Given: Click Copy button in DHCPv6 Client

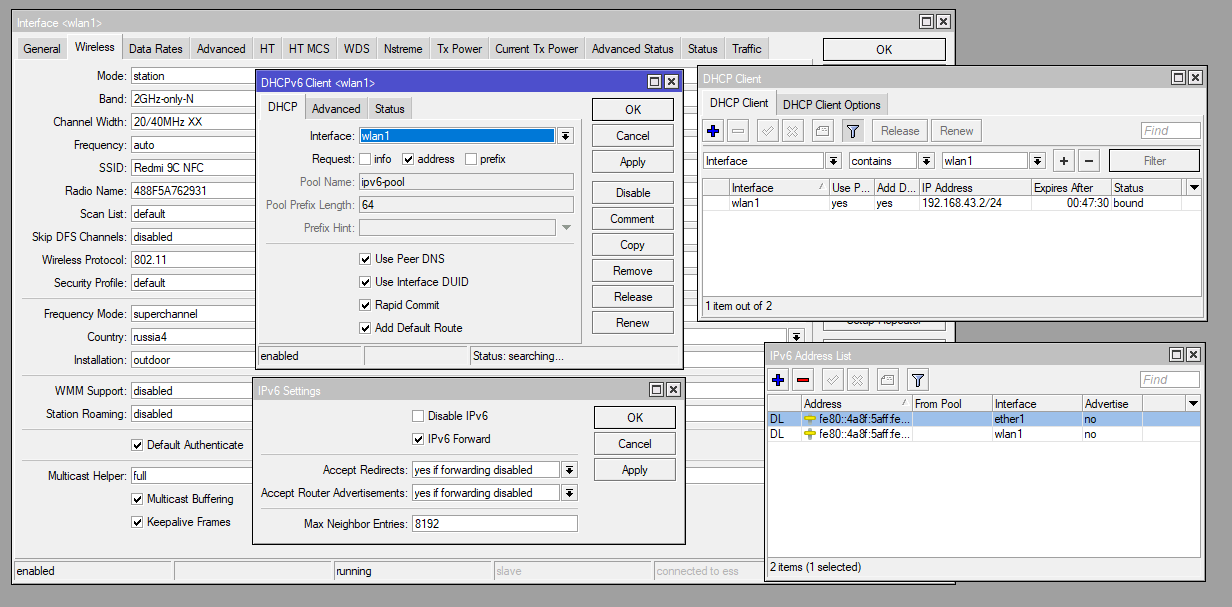Looking at the screenshot, I should coord(633,245).
